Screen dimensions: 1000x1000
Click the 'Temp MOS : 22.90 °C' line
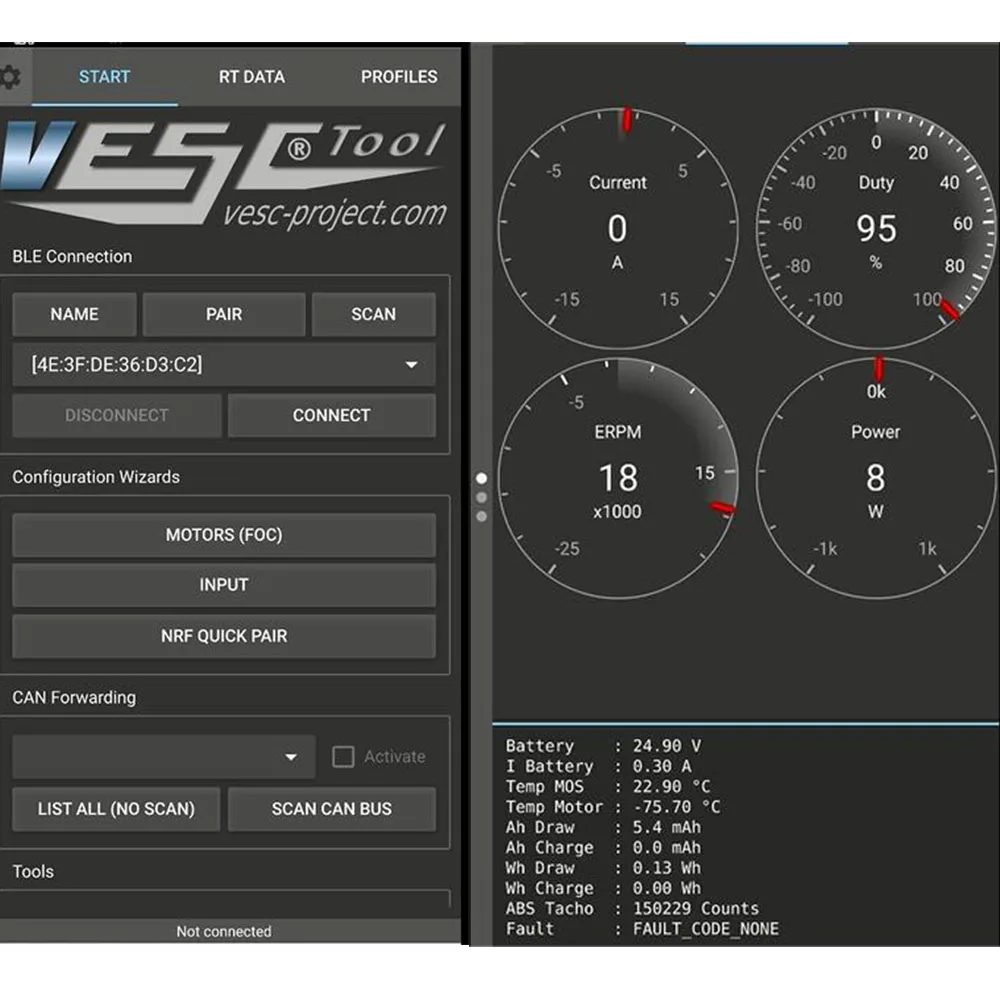tap(608, 787)
